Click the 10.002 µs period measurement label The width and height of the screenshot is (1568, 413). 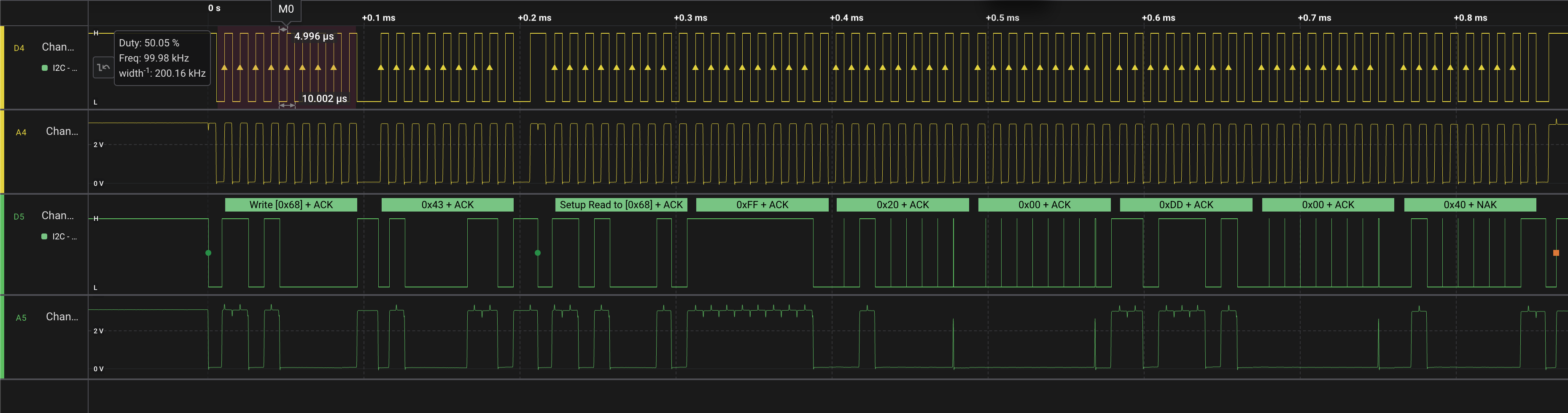324,99
